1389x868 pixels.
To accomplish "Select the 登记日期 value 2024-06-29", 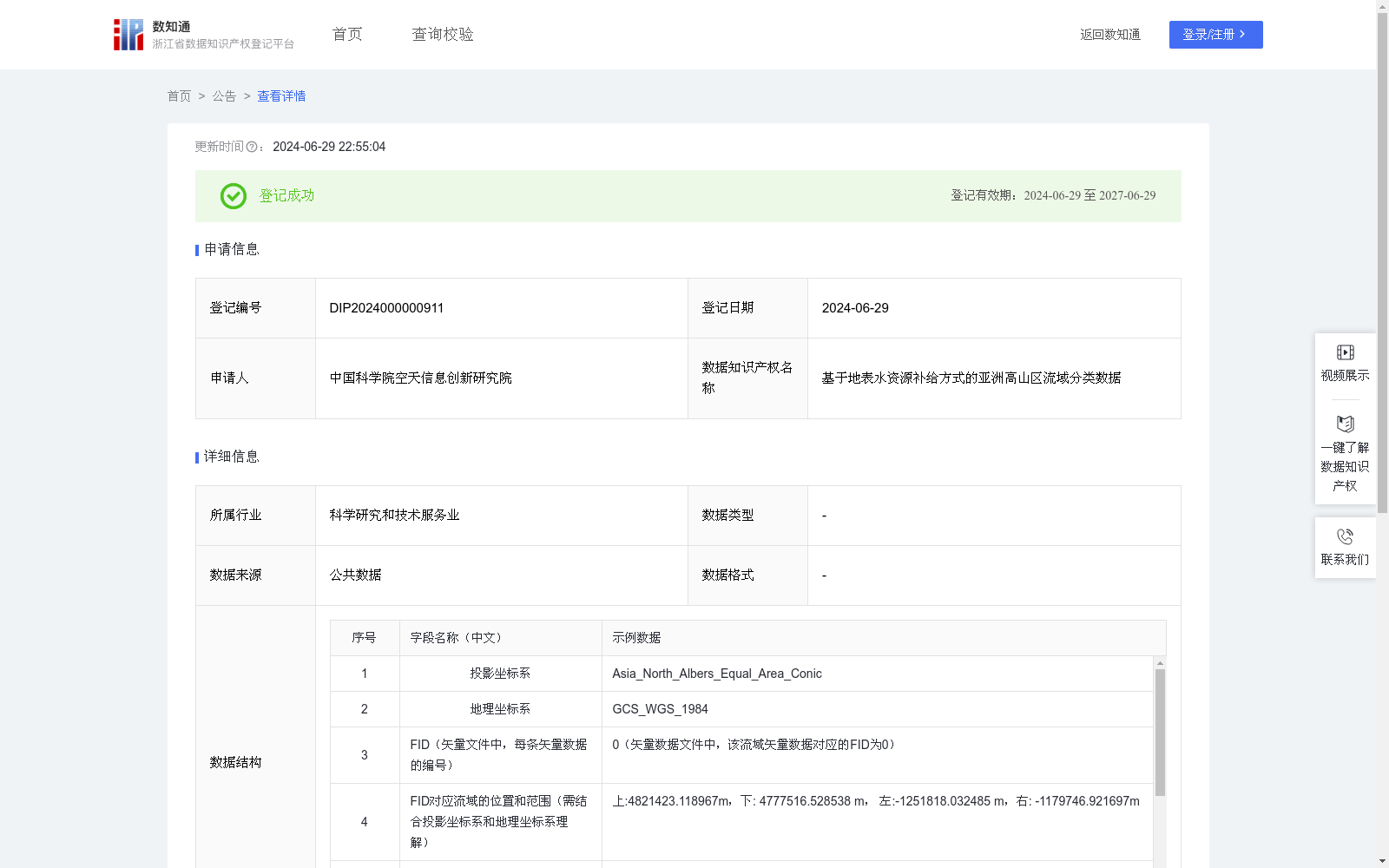I will (855, 308).
